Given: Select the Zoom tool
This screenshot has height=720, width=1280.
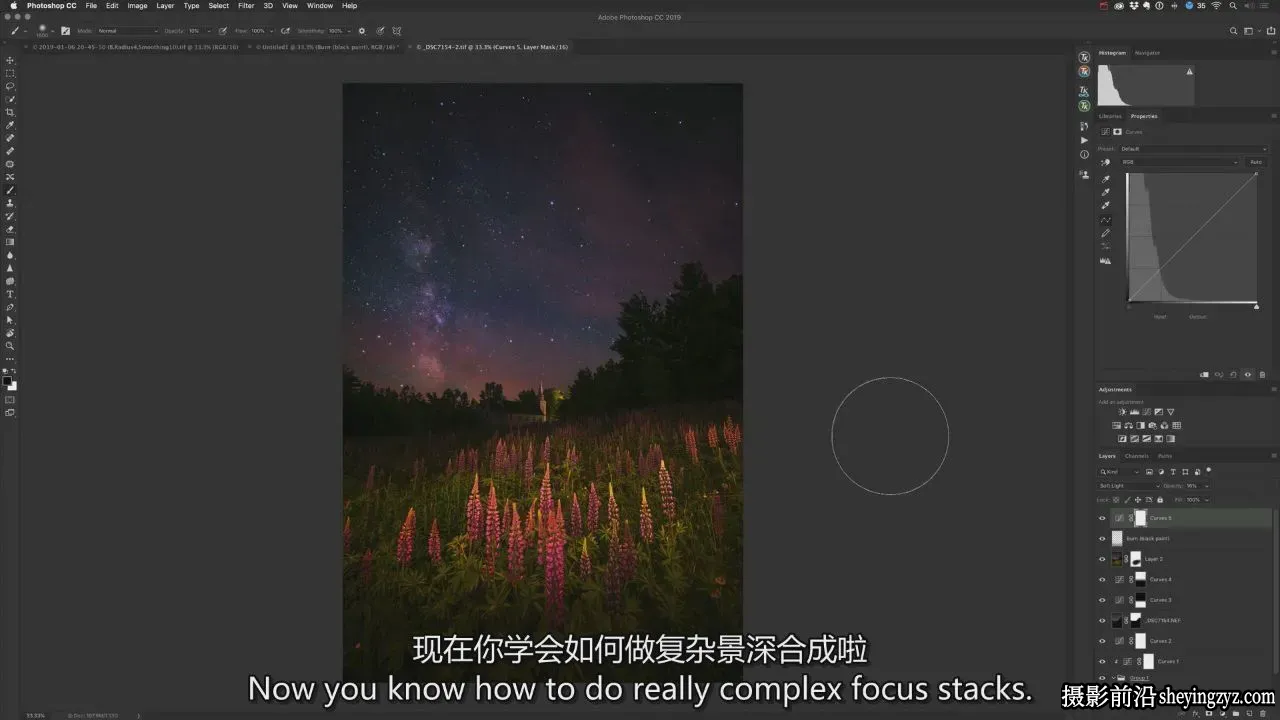Looking at the screenshot, I should point(10,346).
